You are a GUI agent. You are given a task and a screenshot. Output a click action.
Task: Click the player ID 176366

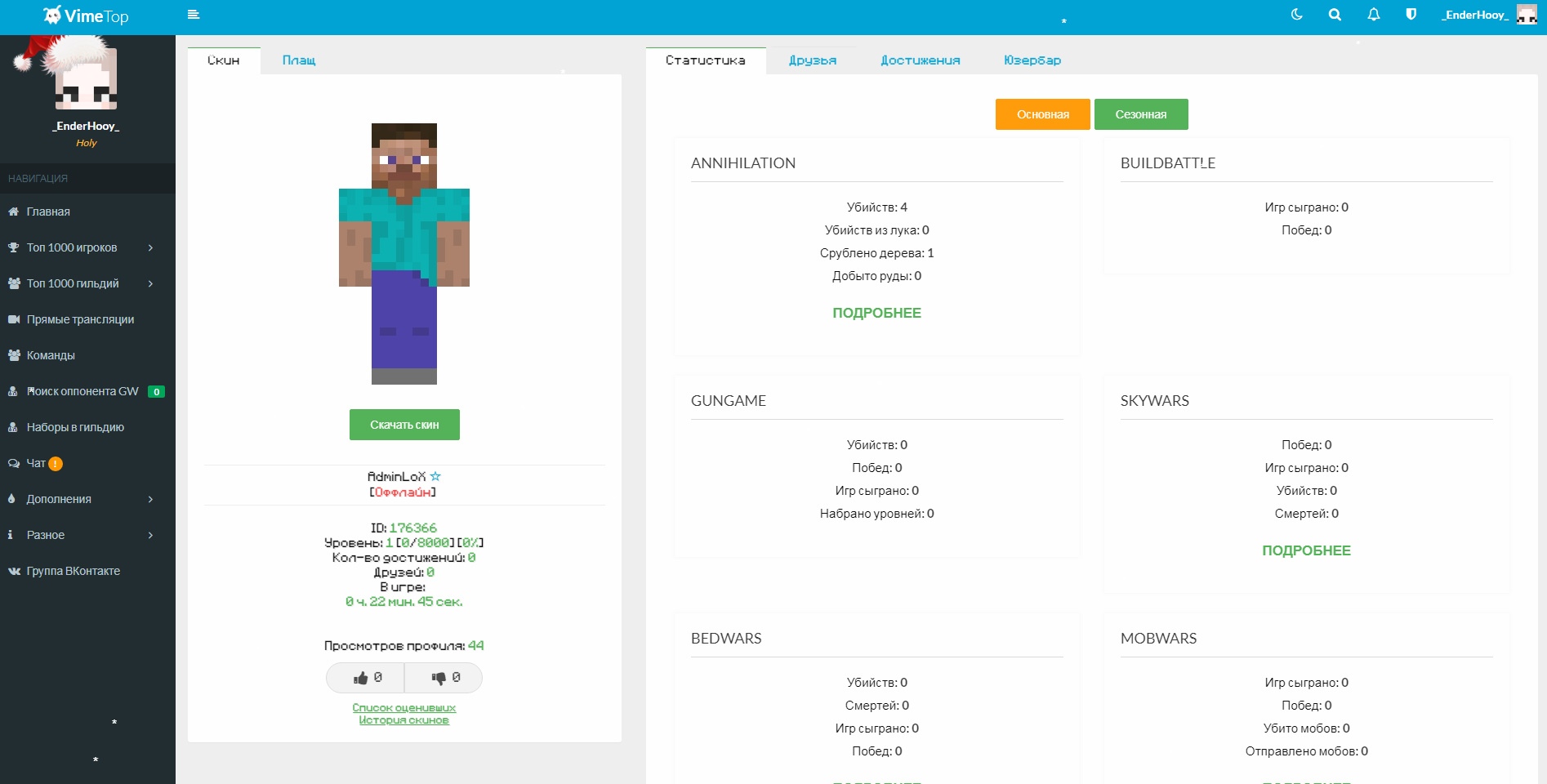[413, 528]
